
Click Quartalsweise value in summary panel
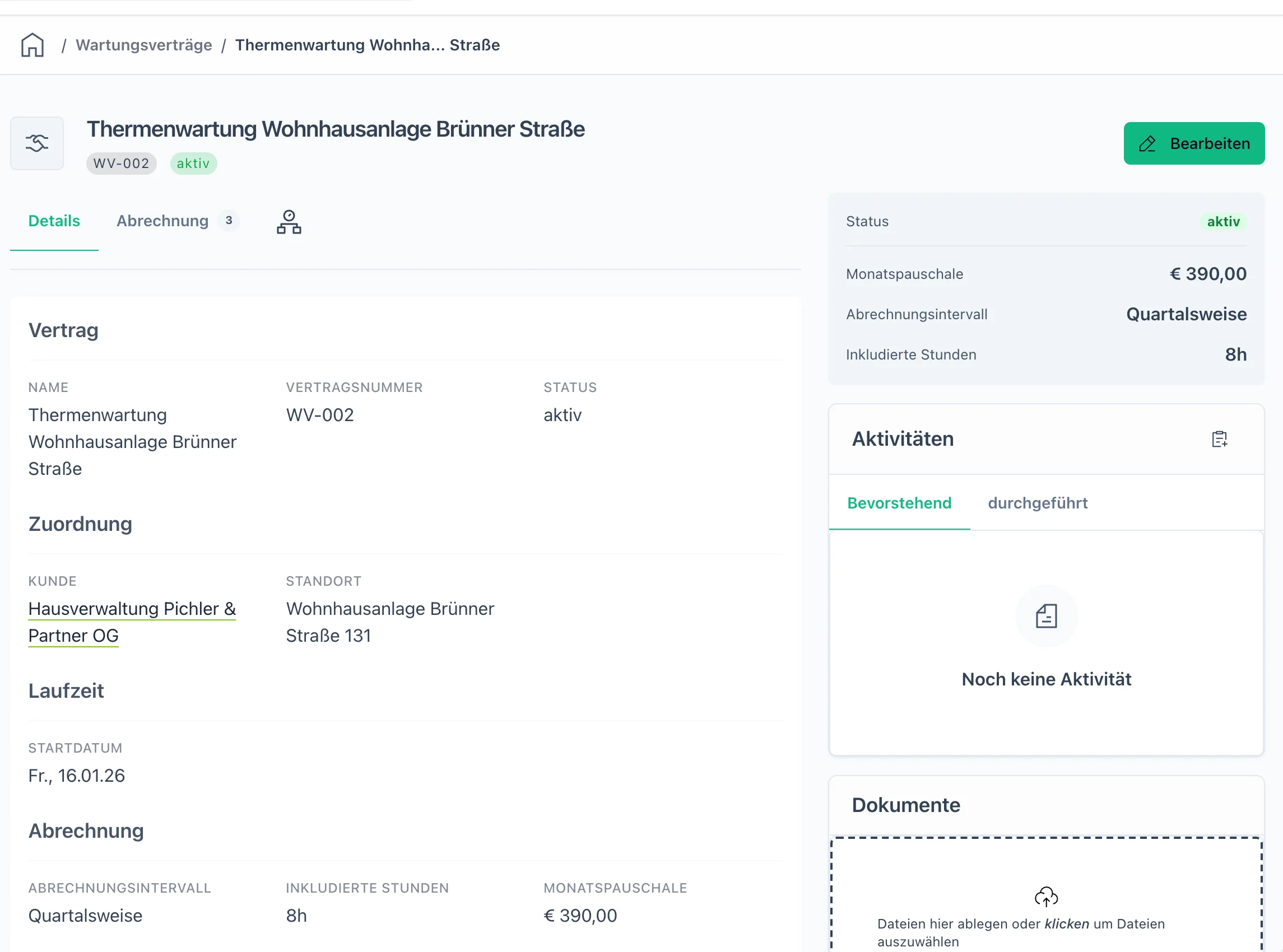pyautogui.click(x=1186, y=314)
